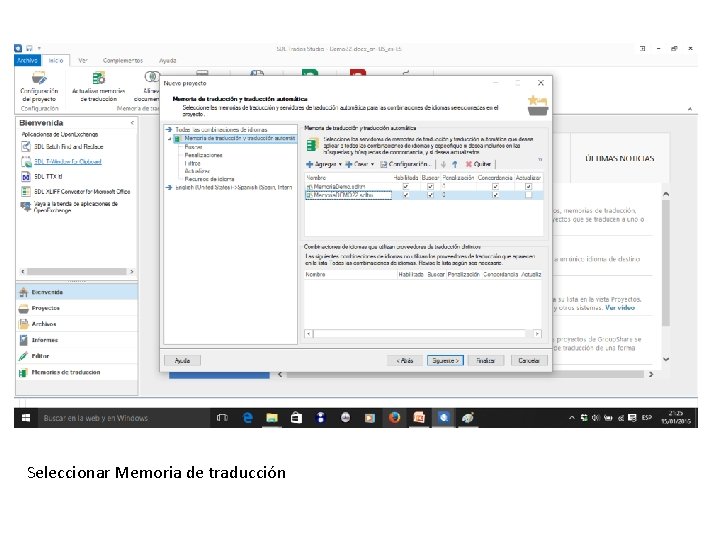Toggle Buscar checkbox for MemoriaDemo.sdltm

click(x=430, y=186)
